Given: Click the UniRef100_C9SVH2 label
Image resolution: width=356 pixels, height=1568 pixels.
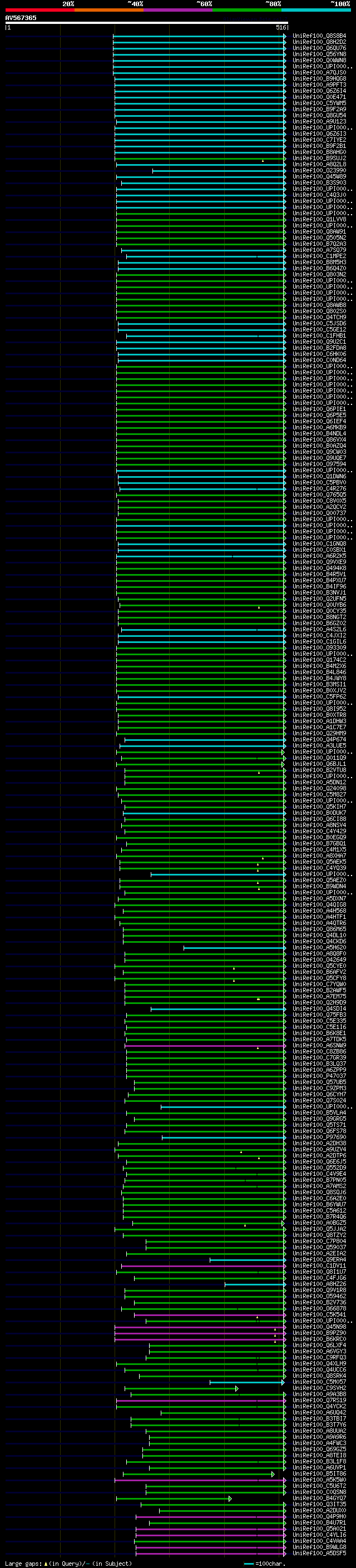Looking at the screenshot, I should pyautogui.click(x=319, y=1388).
